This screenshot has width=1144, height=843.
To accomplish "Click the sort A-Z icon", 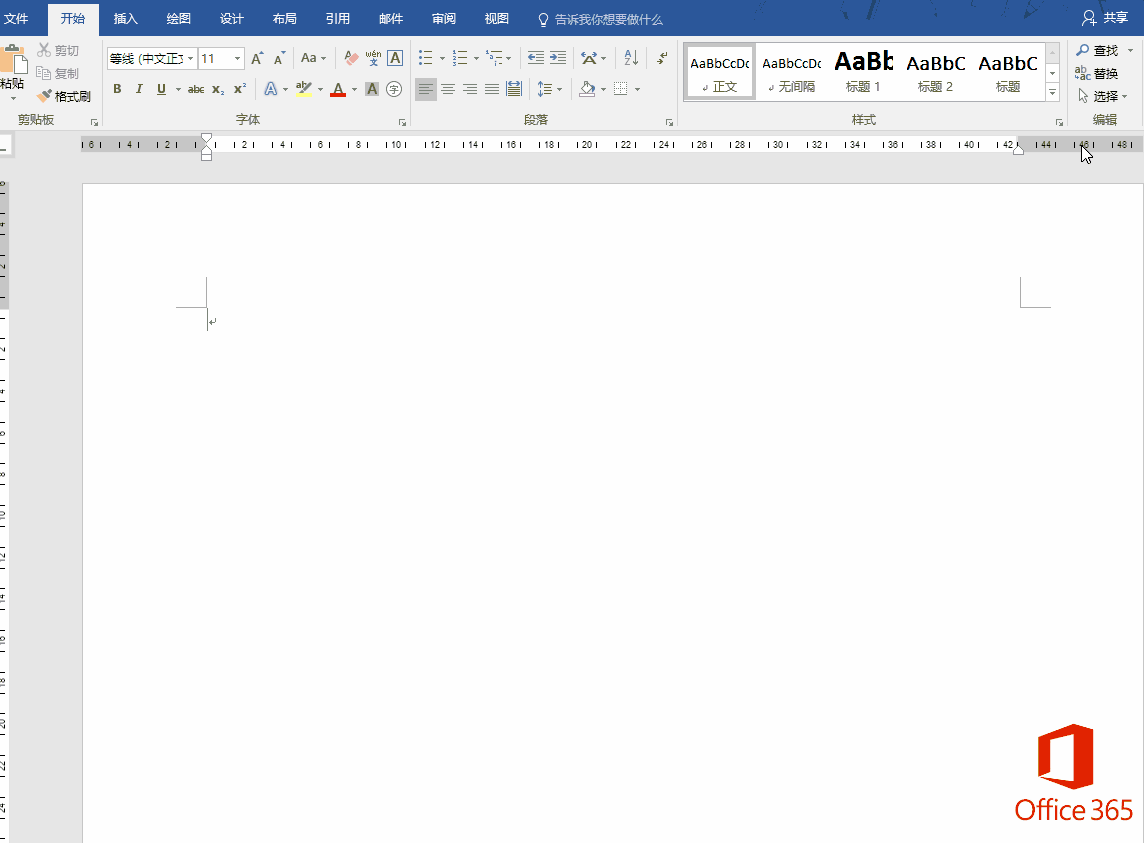I will click(x=630, y=59).
